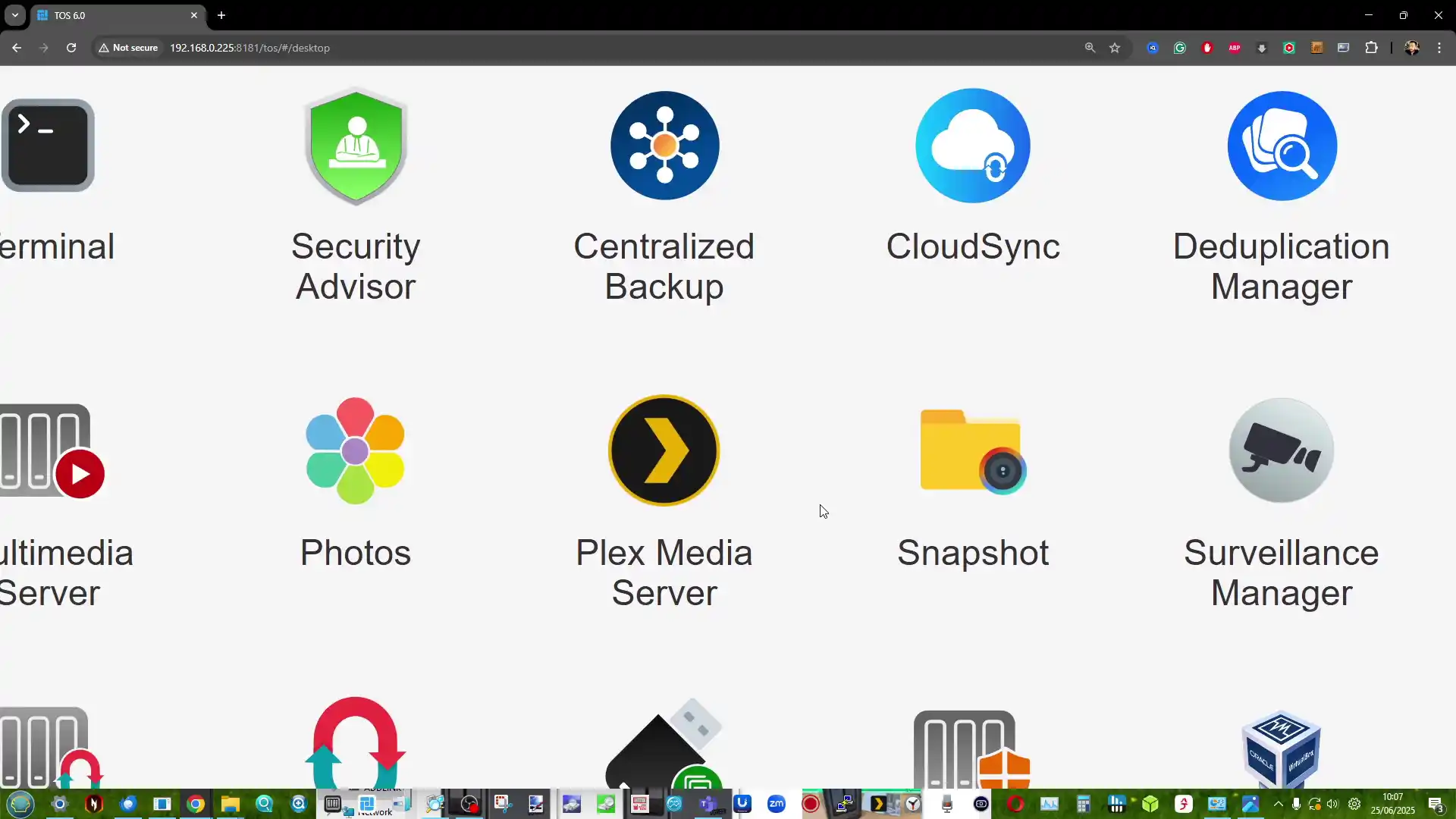
Task: Open the volume control in tray
Action: click(x=1332, y=804)
